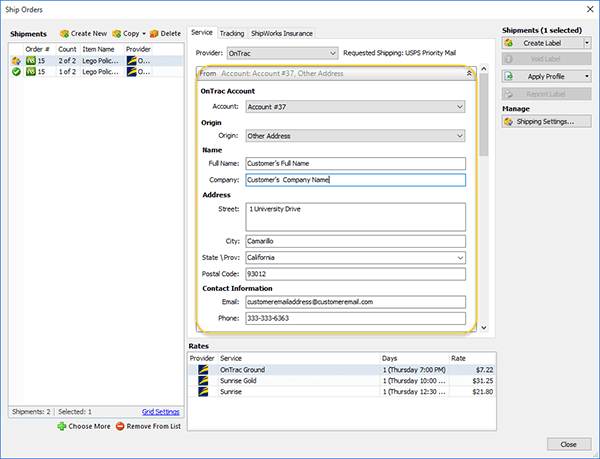Click the store icon in row 1 of 2
The image size is (600, 459).
[x=31, y=72]
